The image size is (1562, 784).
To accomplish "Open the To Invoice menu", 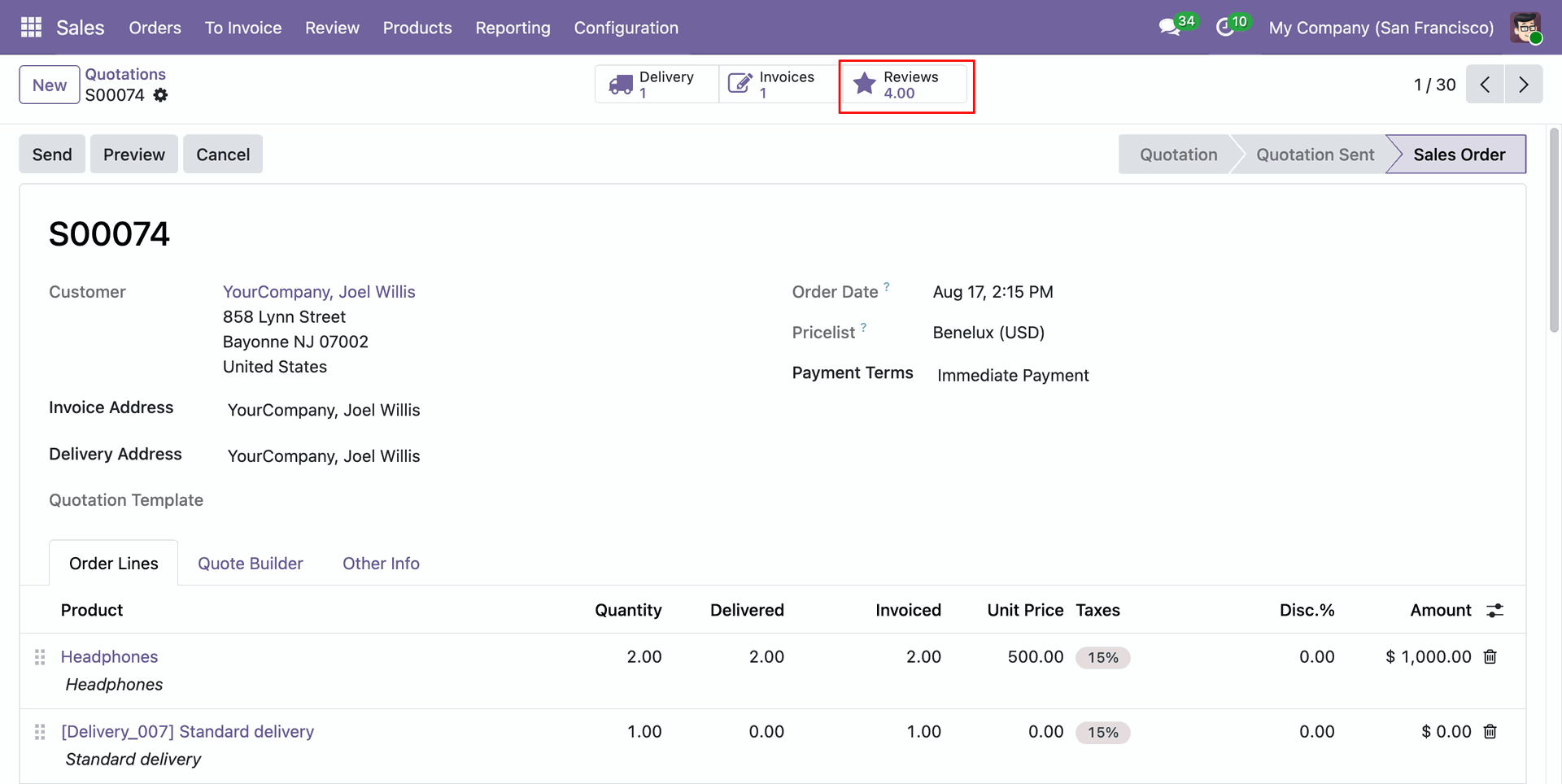I will [243, 28].
